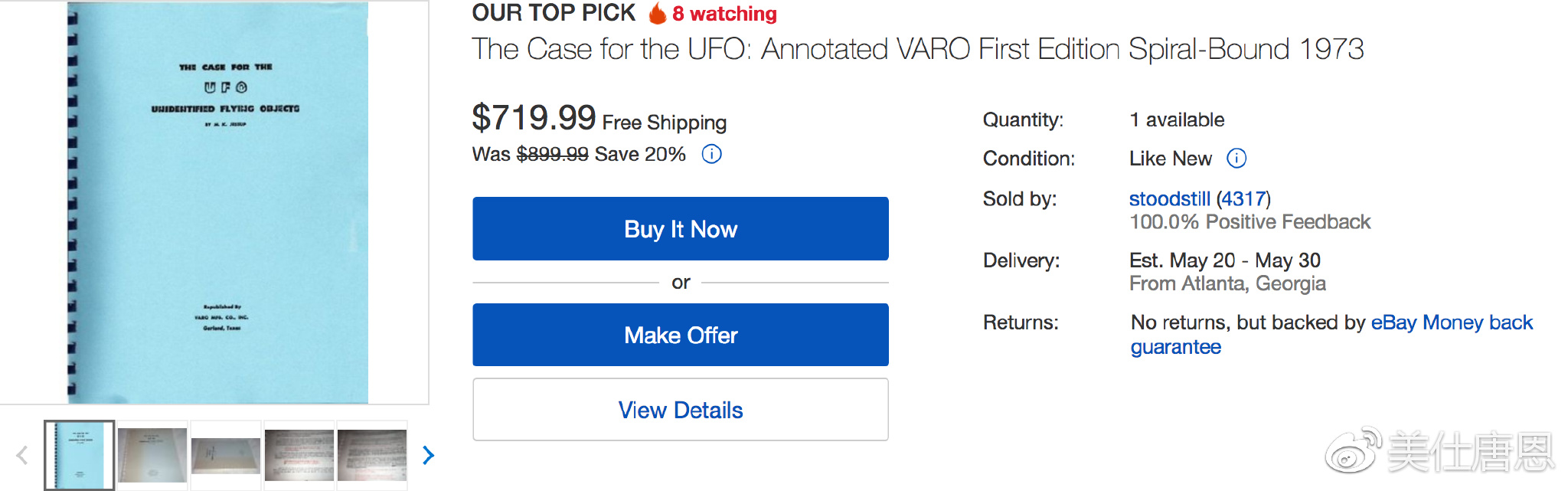
Task: Click The Case for the UFO title
Action: click(917, 49)
